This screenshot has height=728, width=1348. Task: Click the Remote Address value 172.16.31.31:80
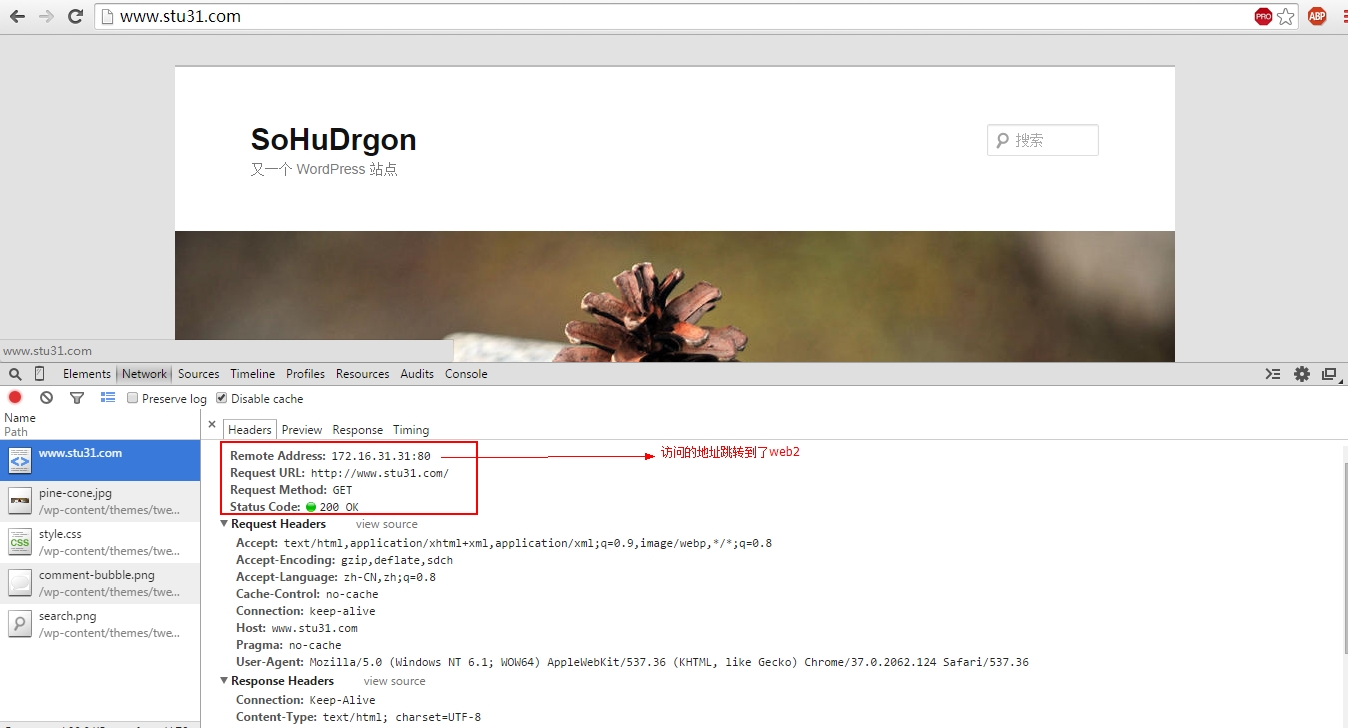pyautogui.click(x=381, y=456)
